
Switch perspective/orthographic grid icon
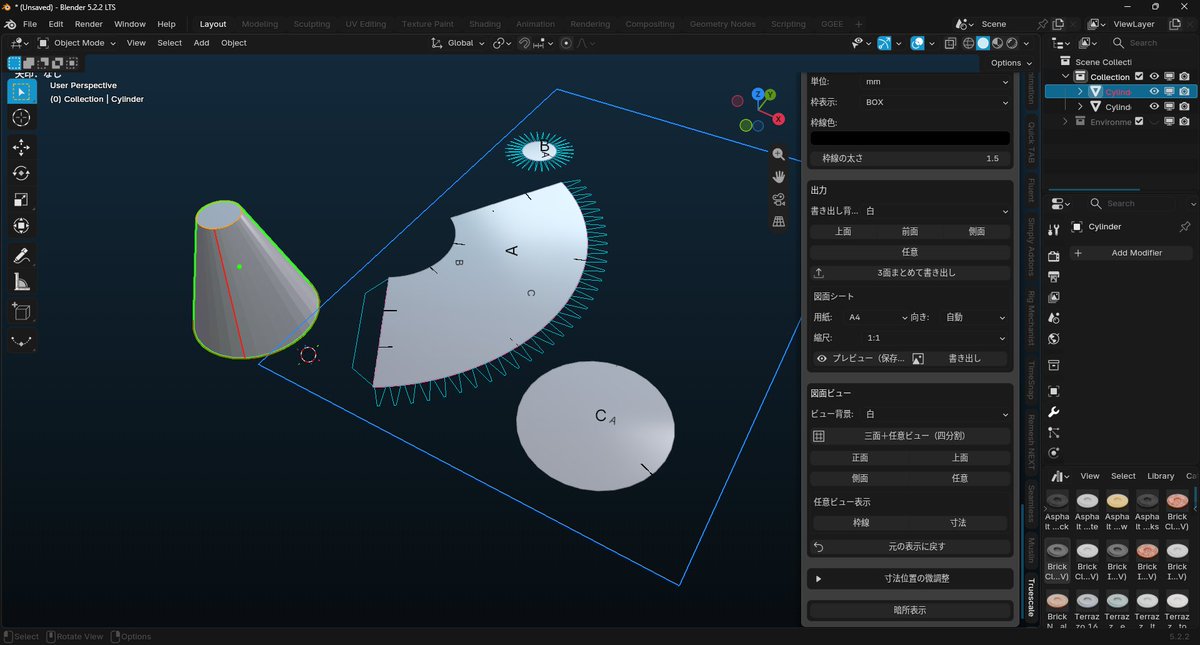tap(779, 221)
